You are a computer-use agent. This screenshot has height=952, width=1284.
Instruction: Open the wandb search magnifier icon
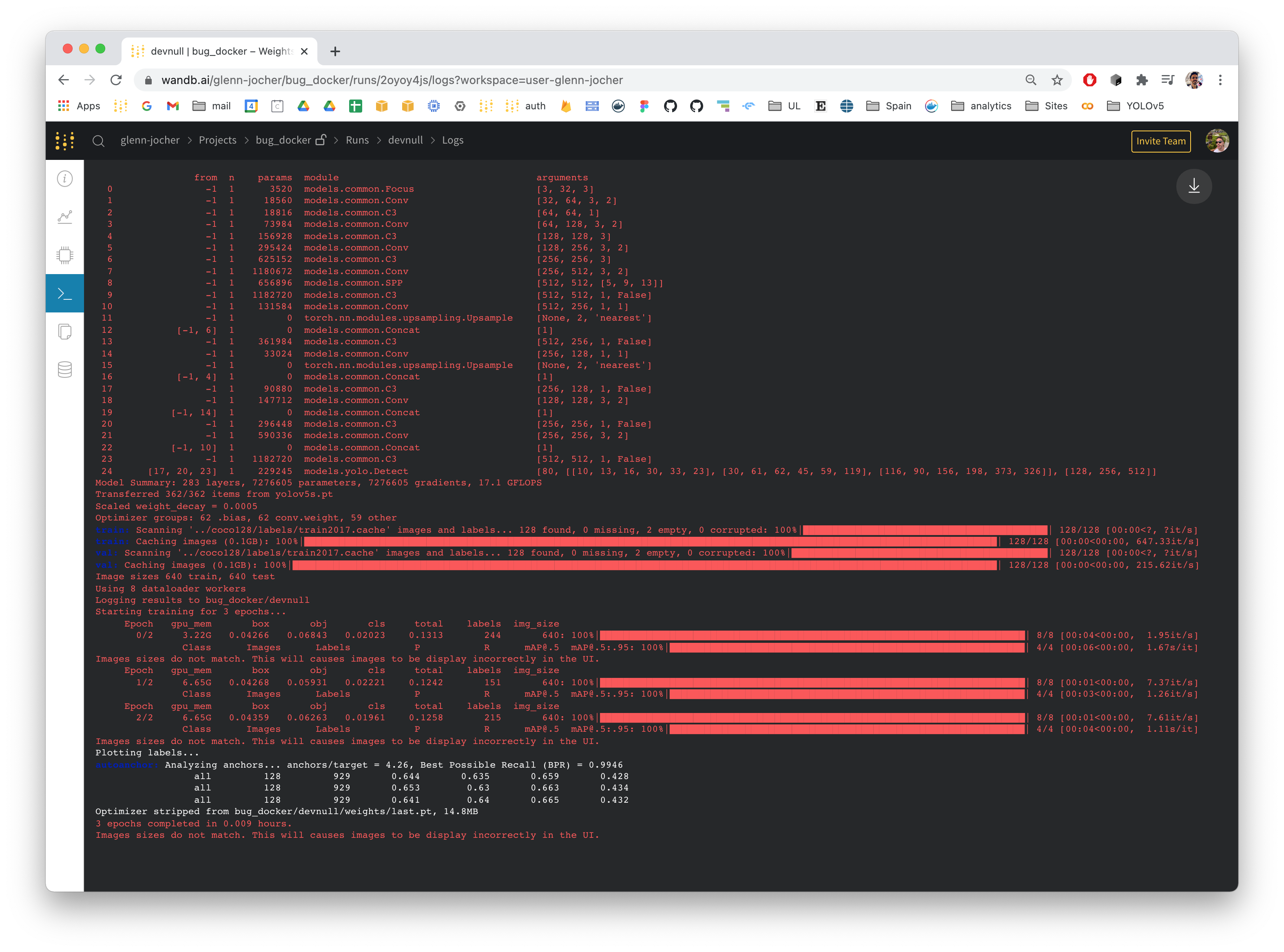99,141
